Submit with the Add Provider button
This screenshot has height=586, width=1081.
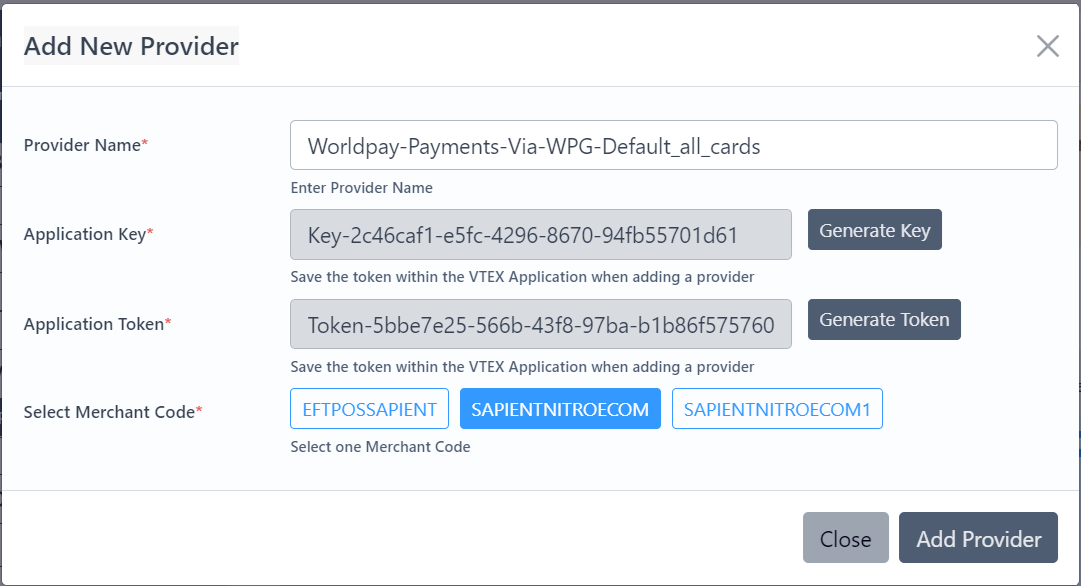[x=978, y=538]
